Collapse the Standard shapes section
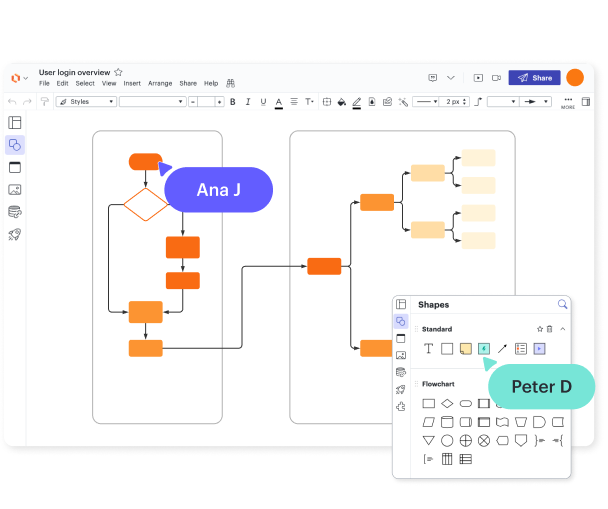This screenshot has height=509, width=608. [x=563, y=329]
